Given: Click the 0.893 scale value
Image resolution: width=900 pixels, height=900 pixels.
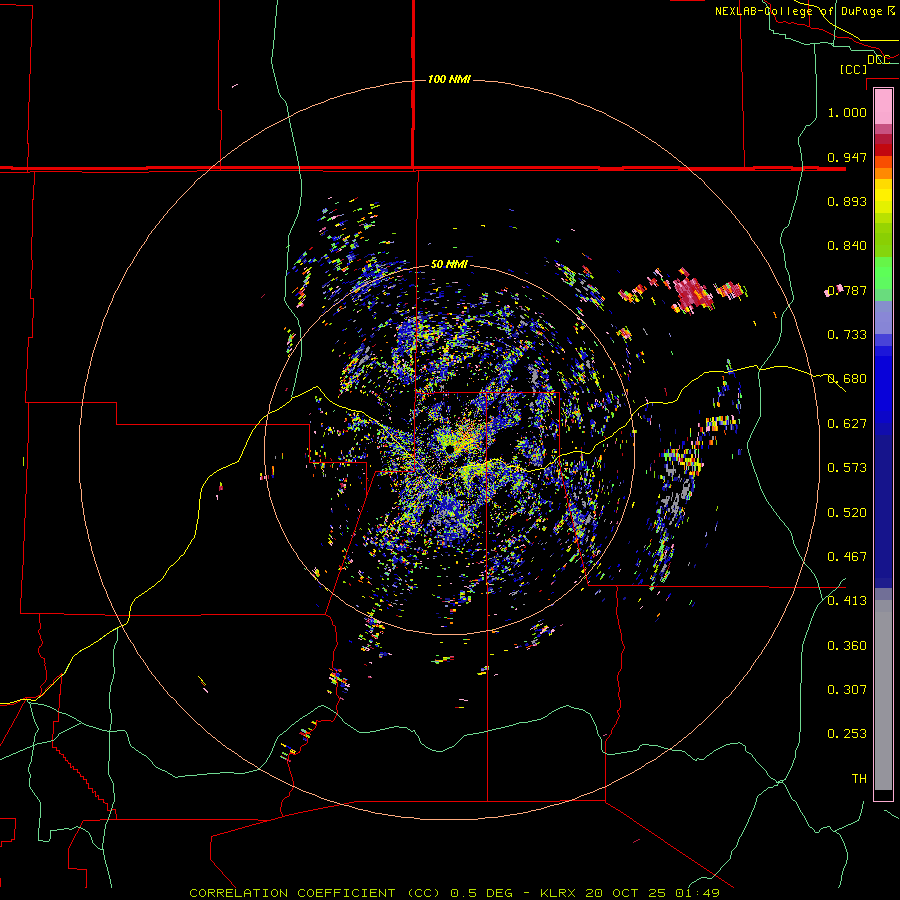Looking at the screenshot, I should point(847,201).
